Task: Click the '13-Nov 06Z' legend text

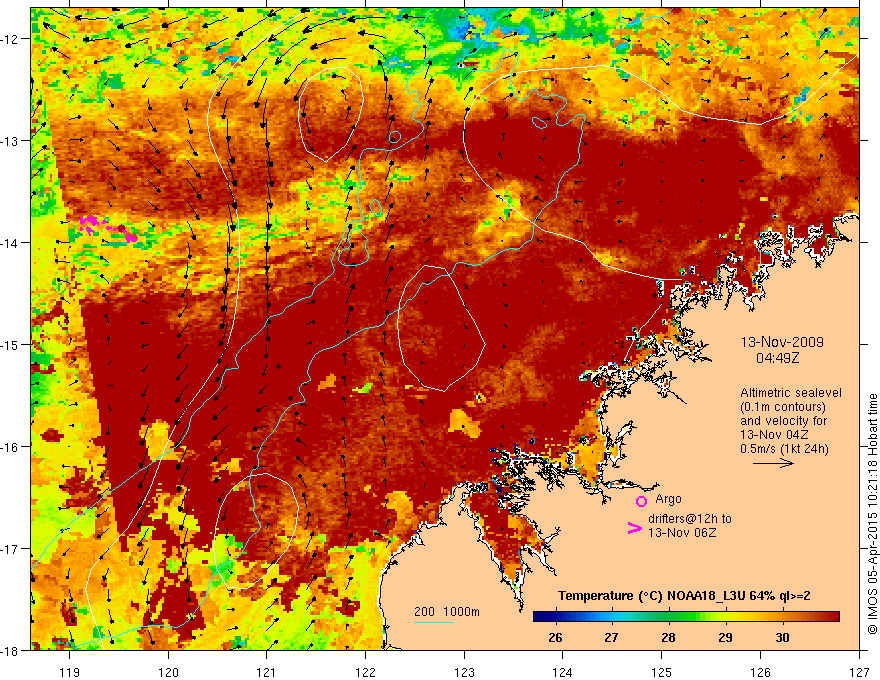Action: pos(682,532)
